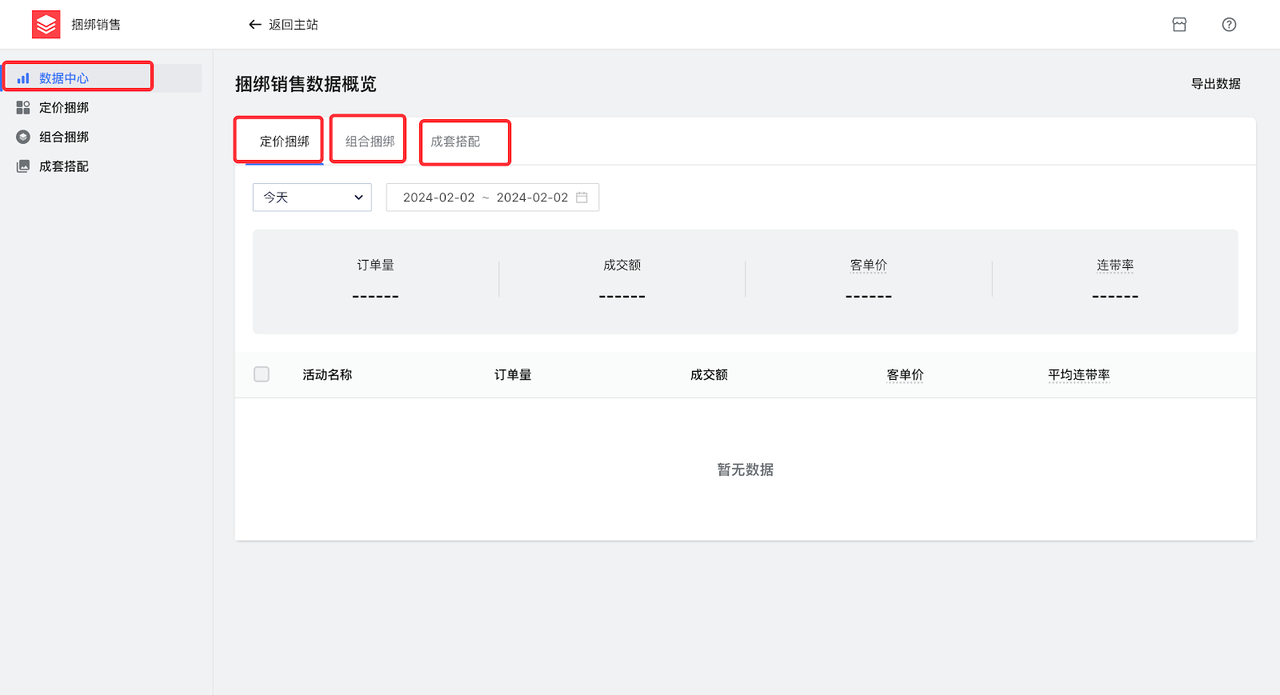Select the 定价捆绑 tab
Viewport: 1280px width, 695px height.
tap(278, 141)
